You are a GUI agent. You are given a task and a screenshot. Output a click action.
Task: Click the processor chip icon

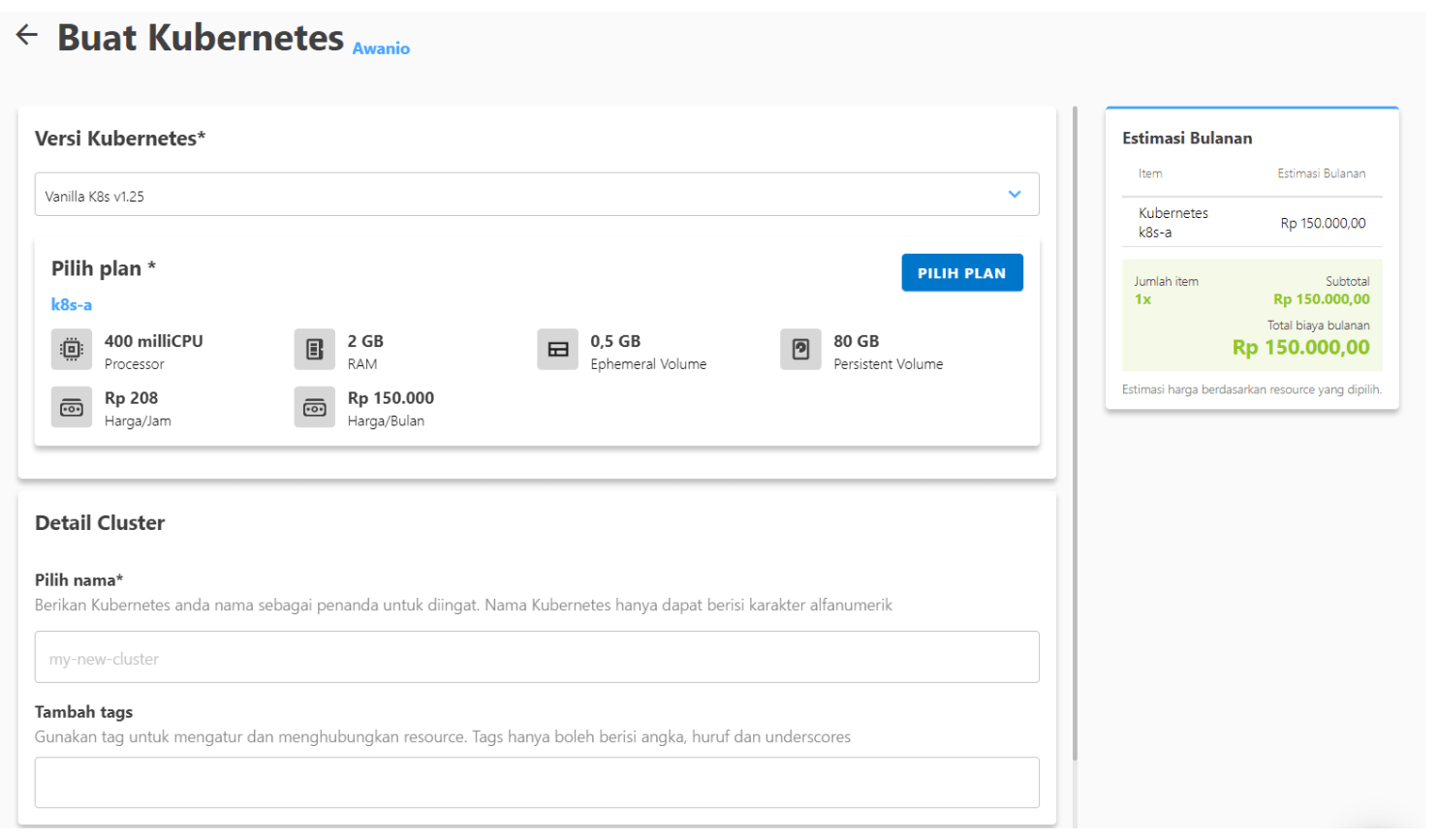pos(72,350)
